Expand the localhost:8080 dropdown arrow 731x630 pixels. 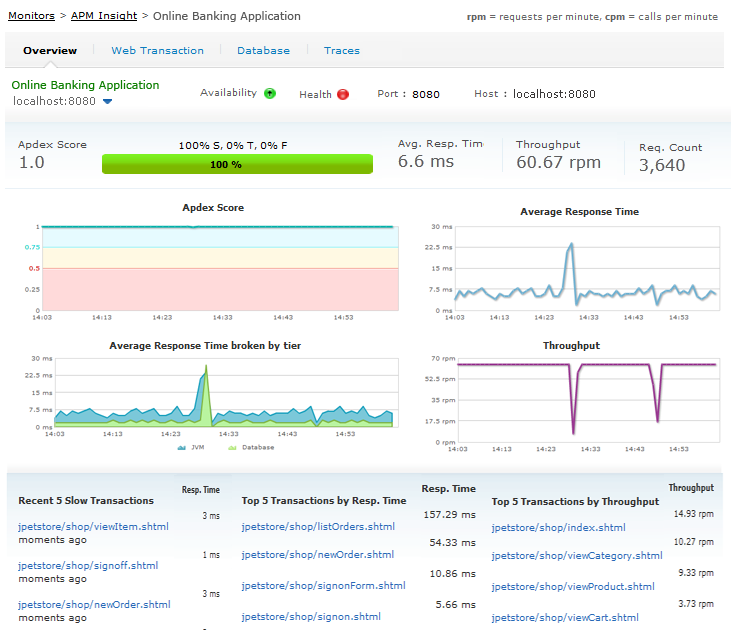coord(107,101)
